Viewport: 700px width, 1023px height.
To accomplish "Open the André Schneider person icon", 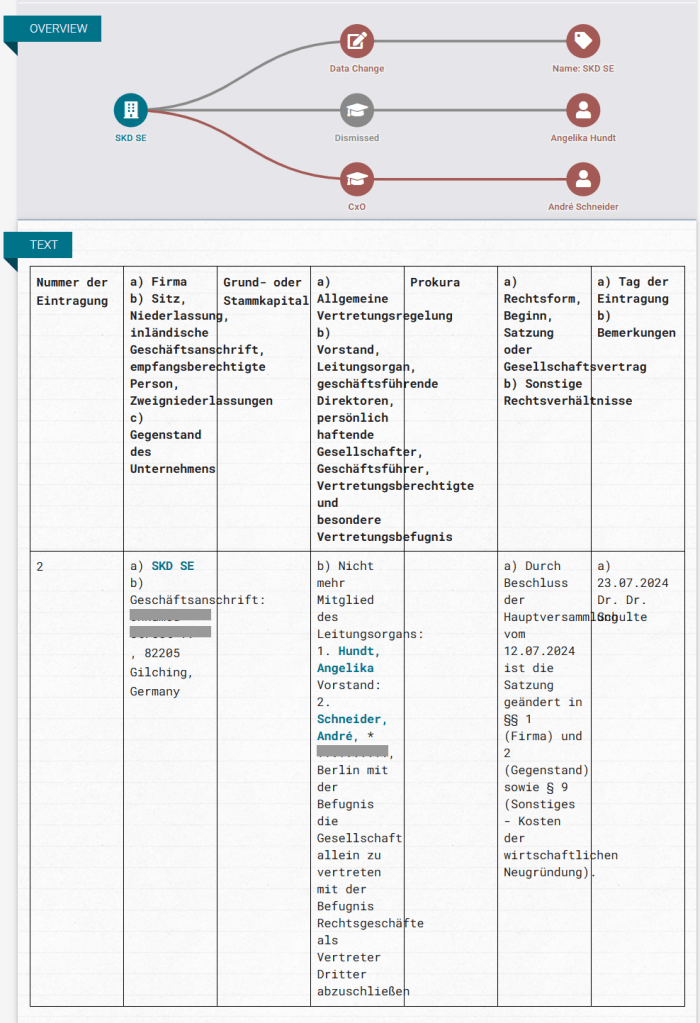I will click(x=583, y=179).
